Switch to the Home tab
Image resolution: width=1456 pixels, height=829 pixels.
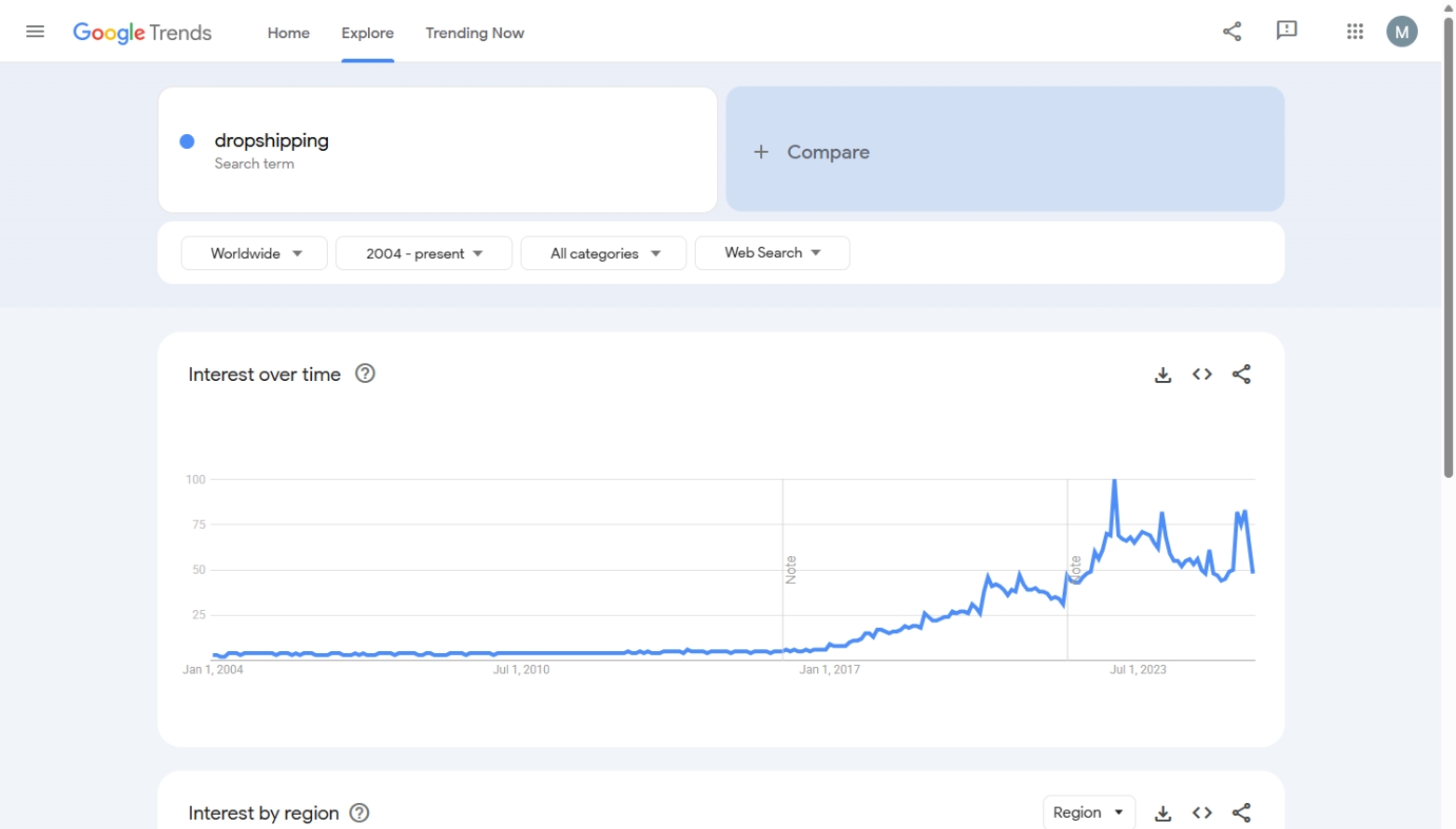click(288, 33)
